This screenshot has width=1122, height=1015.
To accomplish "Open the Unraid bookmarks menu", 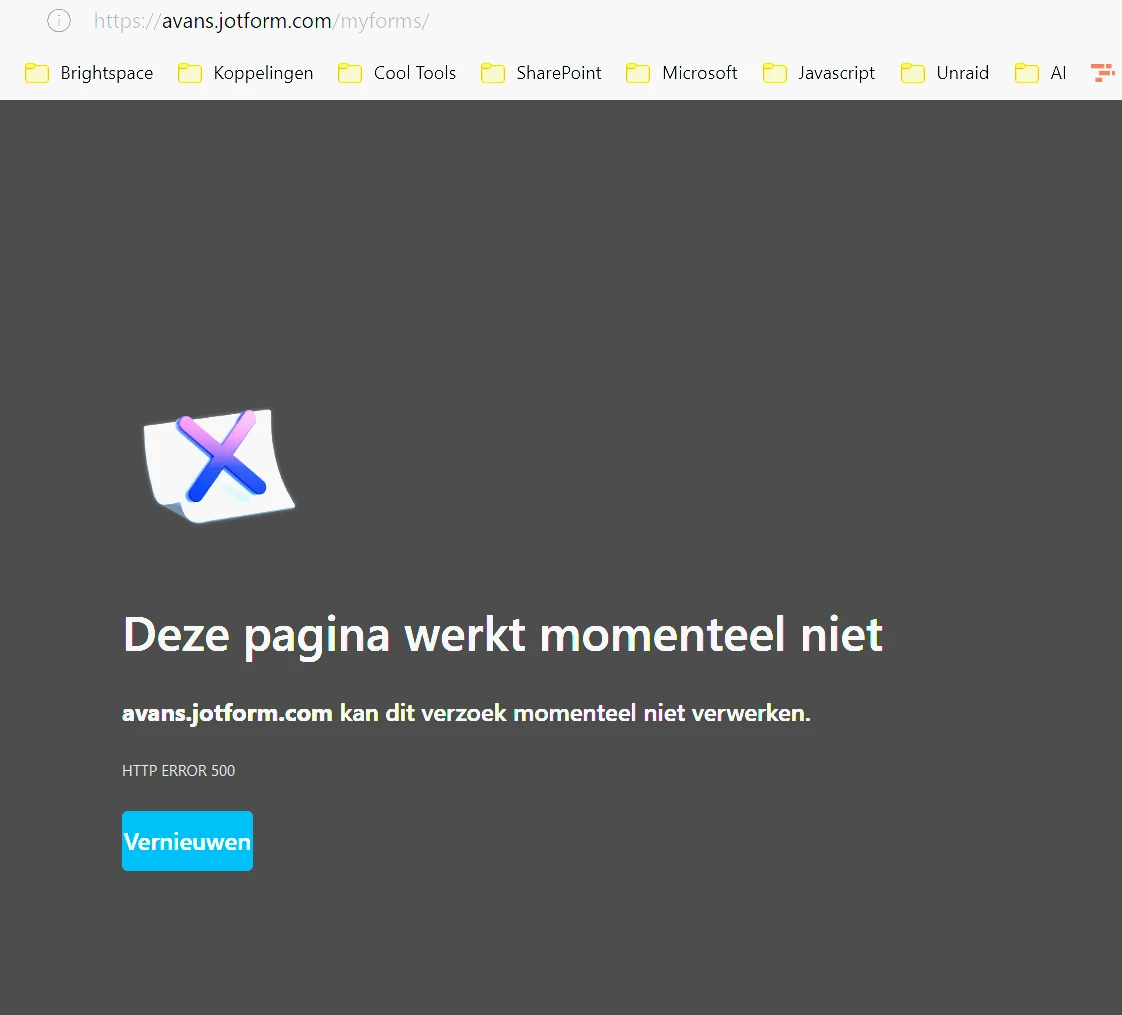I will coord(962,72).
